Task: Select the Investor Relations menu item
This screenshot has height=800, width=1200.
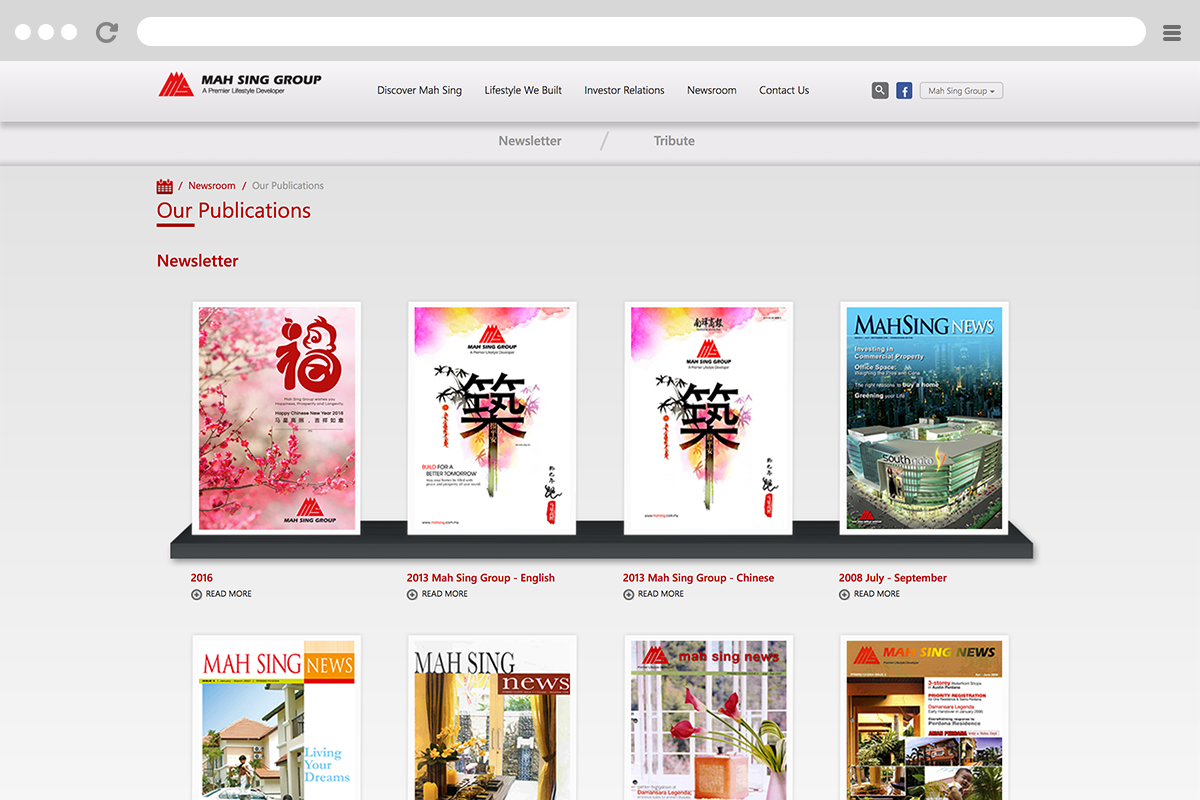Action: (624, 90)
